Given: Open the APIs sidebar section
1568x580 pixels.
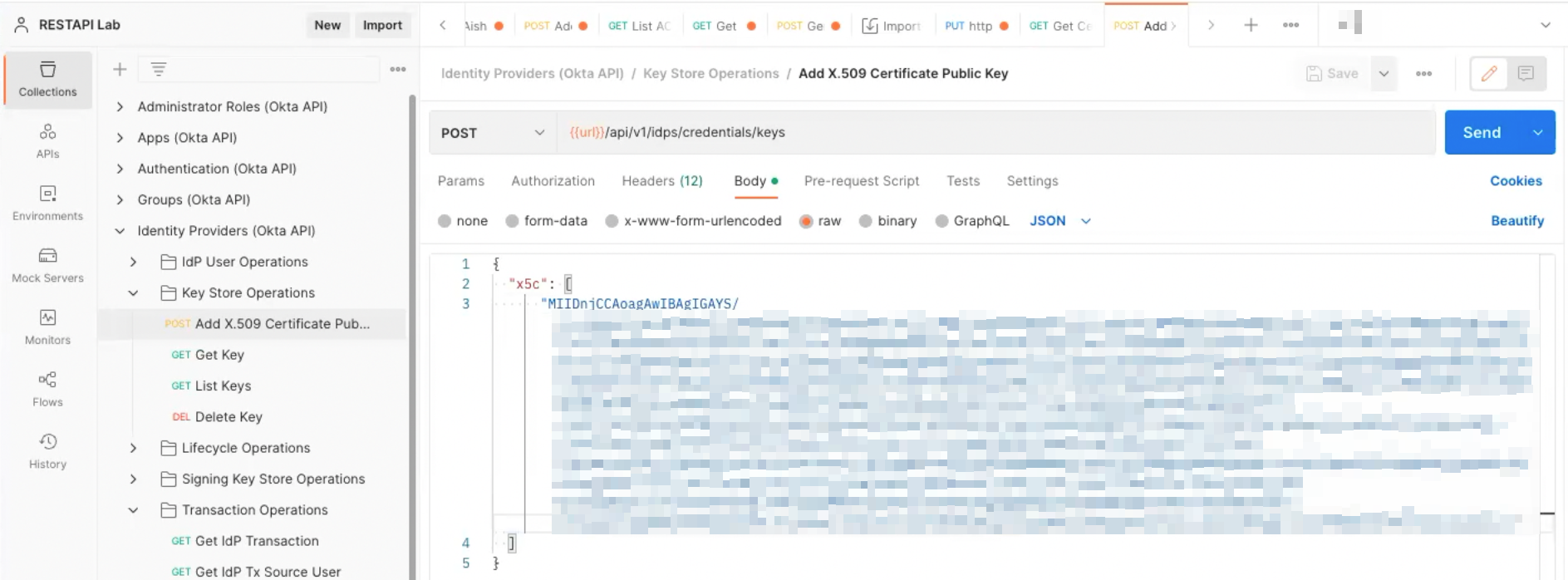Looking at the screenshot, I should [47, 140].
